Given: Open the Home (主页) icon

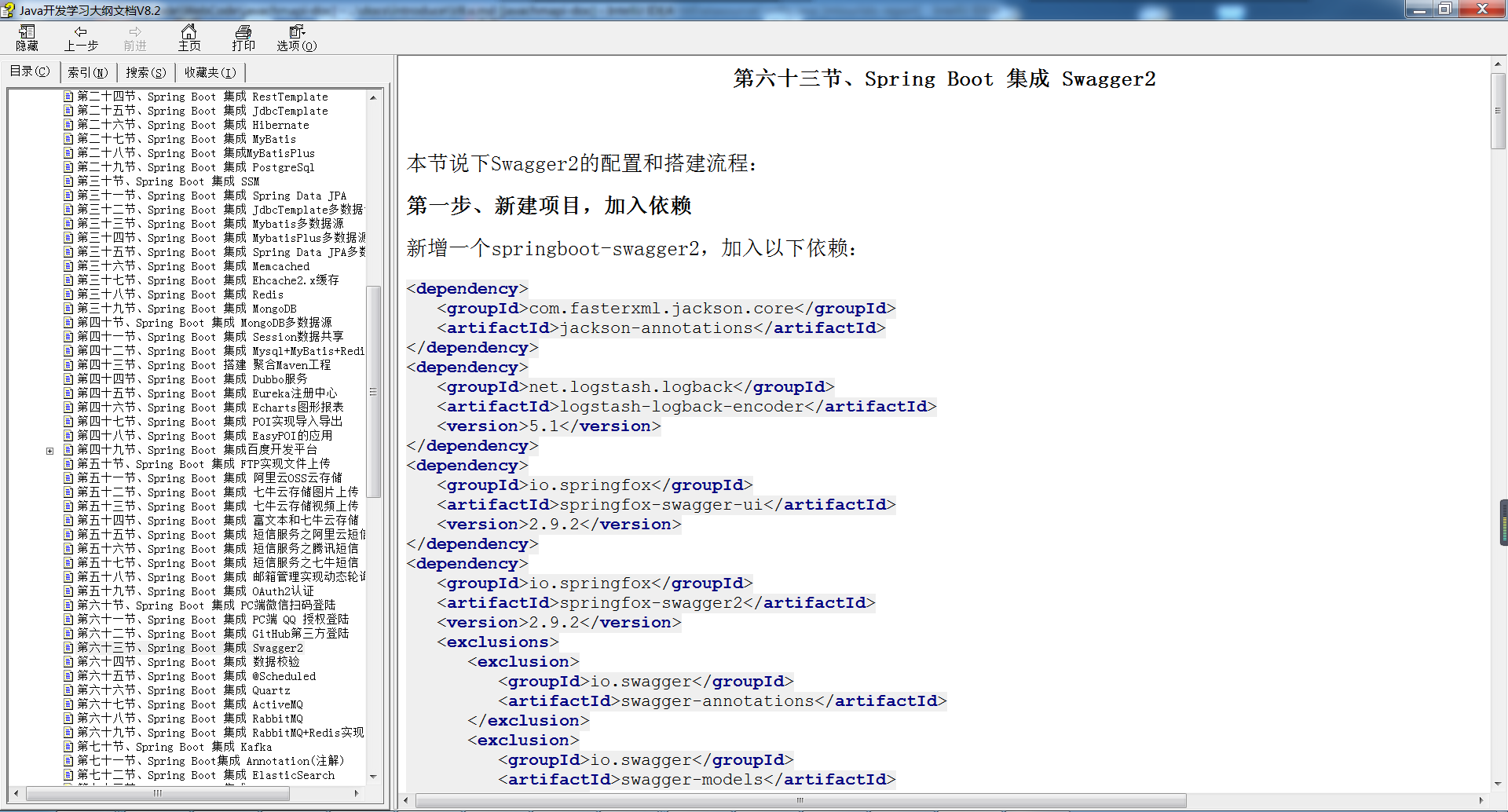Looking at the screenshot, I should coord(188,31).
